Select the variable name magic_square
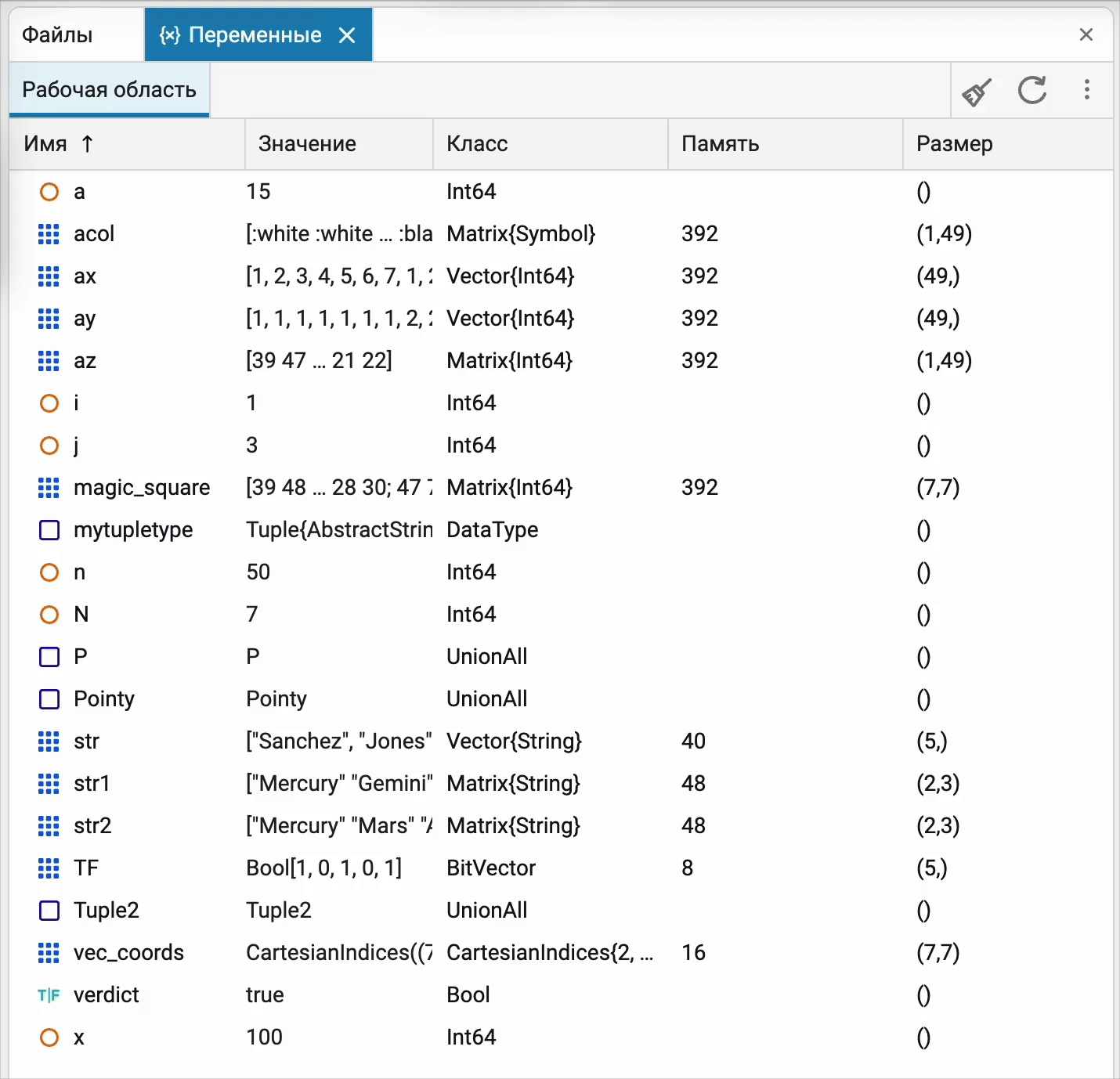The height and width of the screenshot is (1079, 1120). click(142, 488)
